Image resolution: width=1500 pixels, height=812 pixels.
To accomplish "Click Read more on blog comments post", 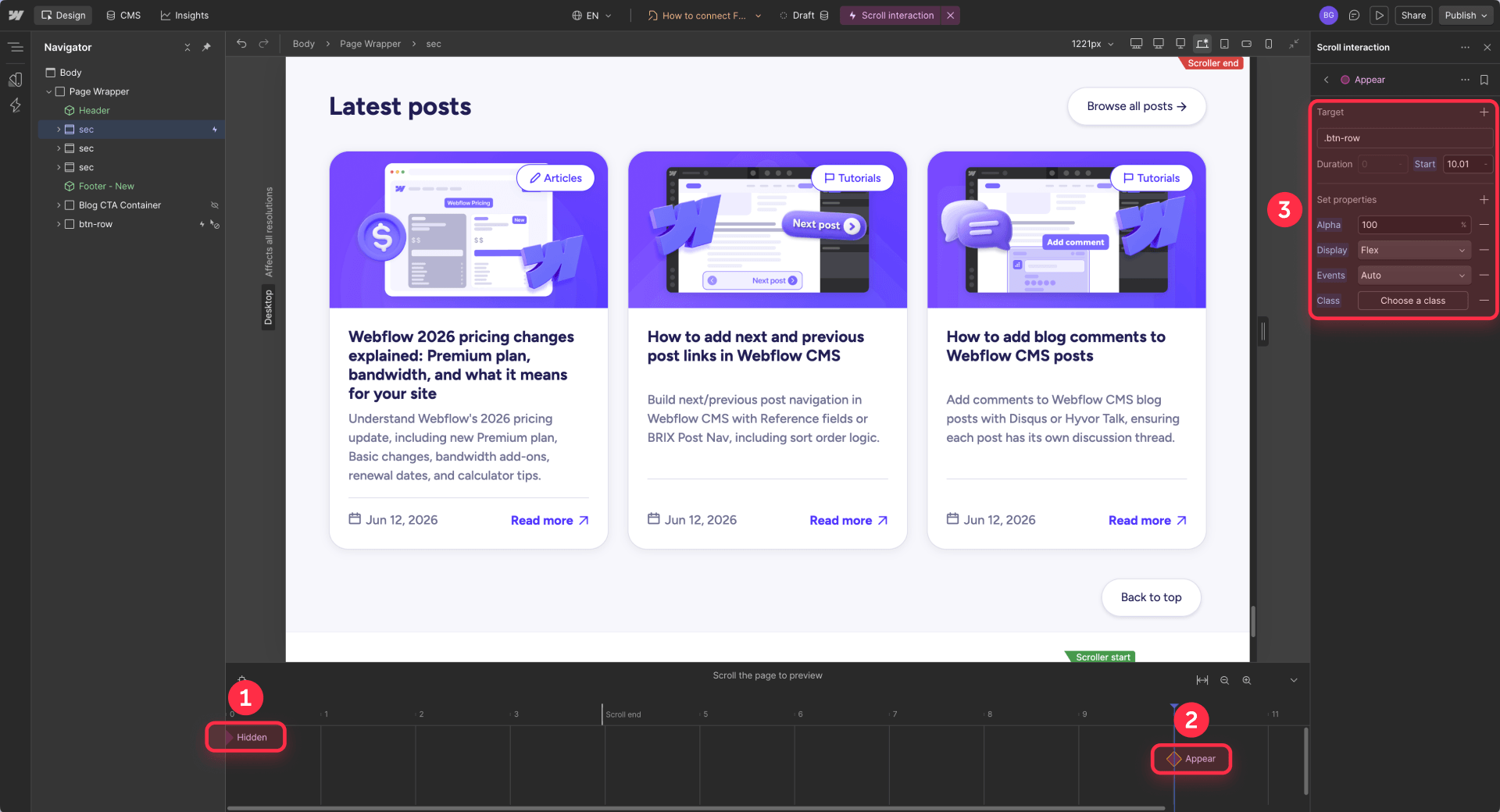I will pyautogui.click(x=1148, y=521).
